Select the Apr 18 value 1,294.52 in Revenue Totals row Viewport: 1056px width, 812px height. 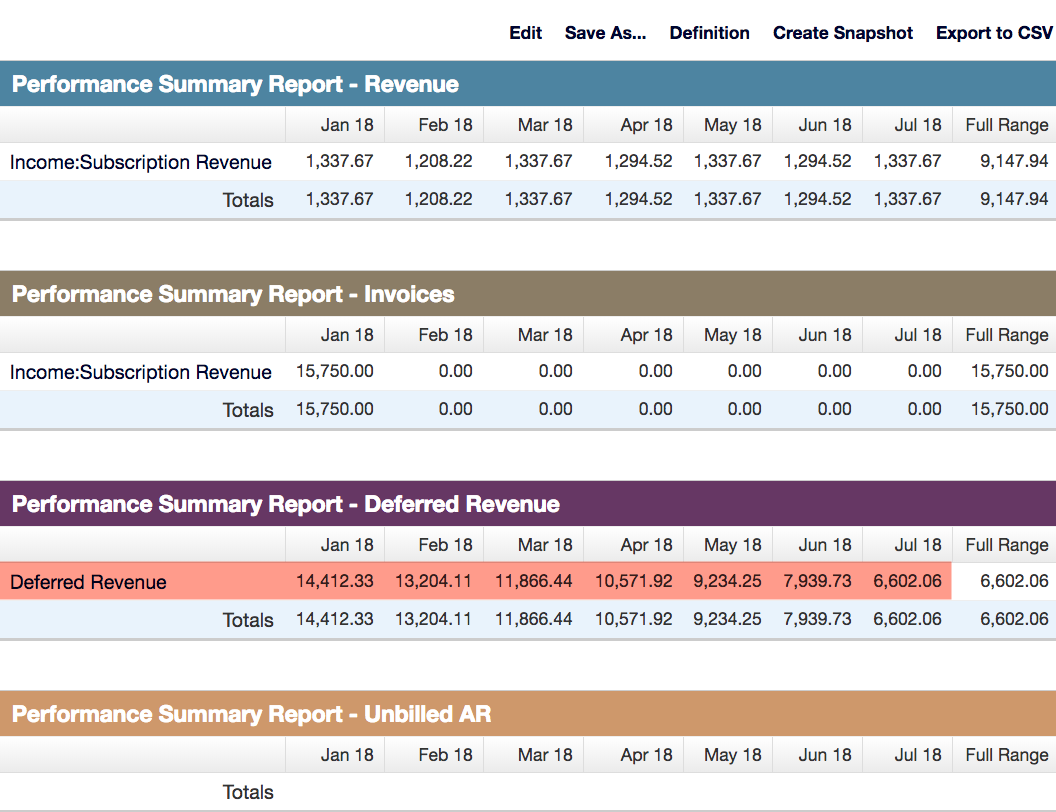coord(638,199)
